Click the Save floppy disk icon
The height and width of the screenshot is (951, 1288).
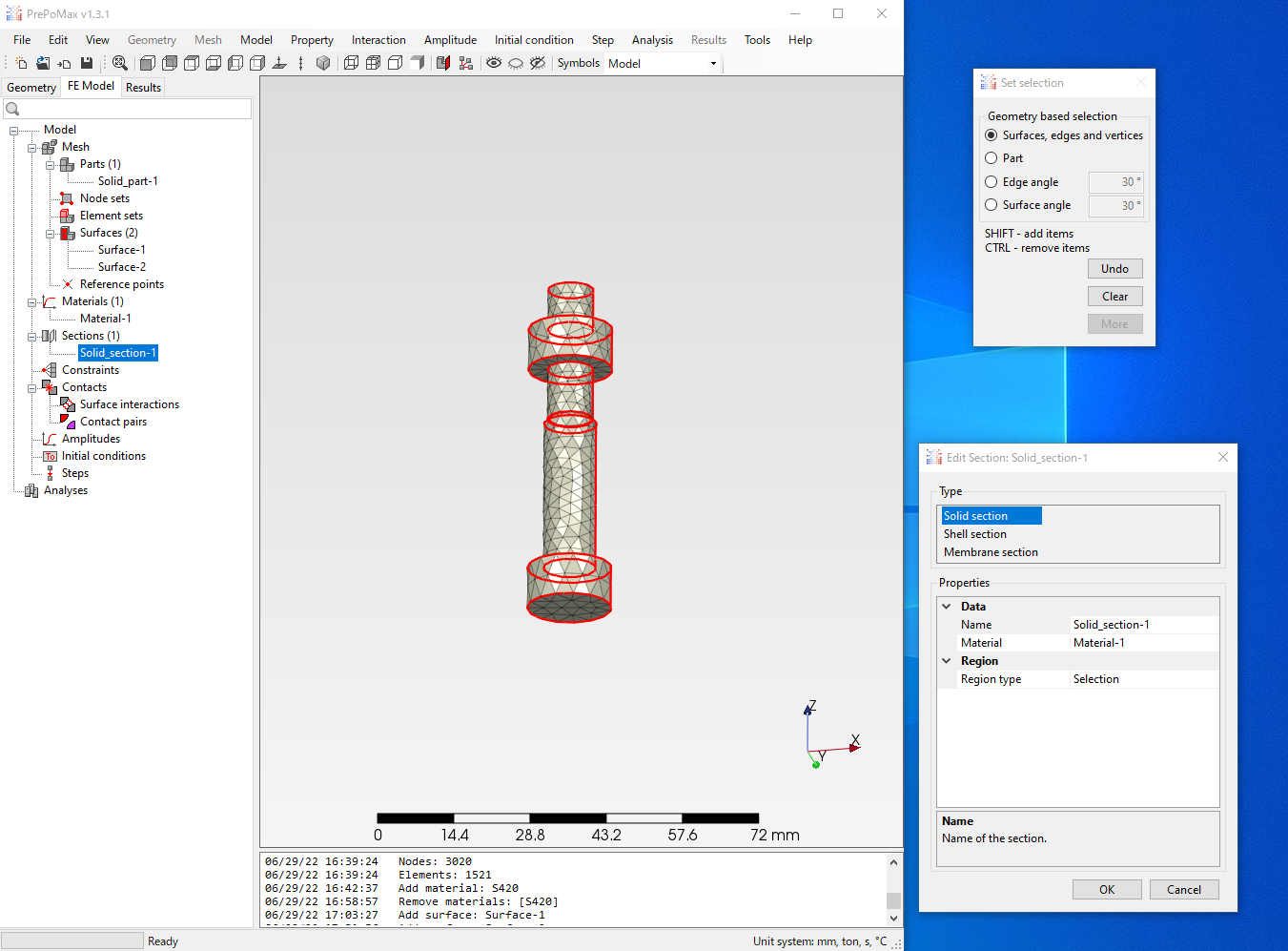click(87, 63)
